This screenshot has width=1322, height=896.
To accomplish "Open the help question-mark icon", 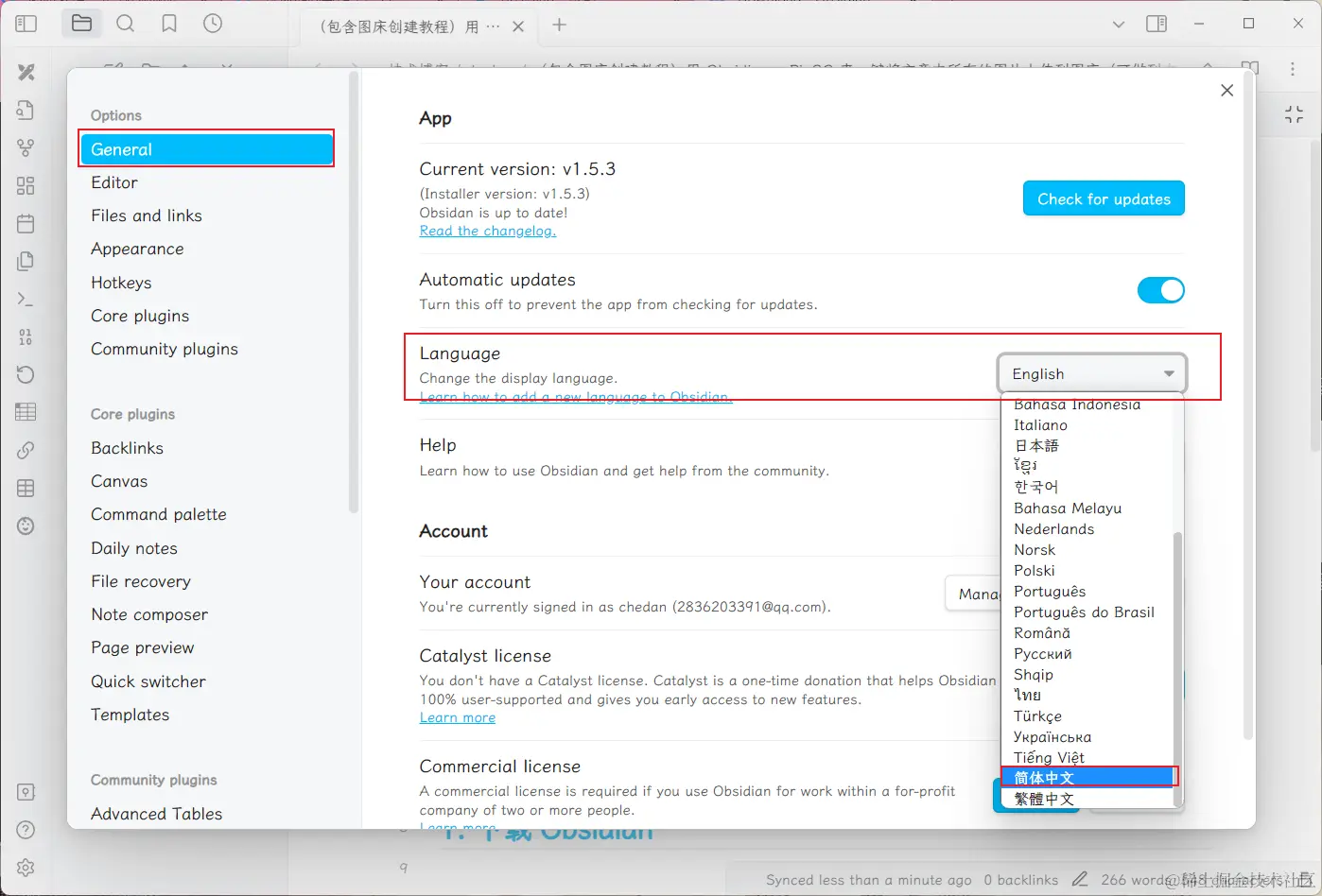I will [x=26, y=830].
